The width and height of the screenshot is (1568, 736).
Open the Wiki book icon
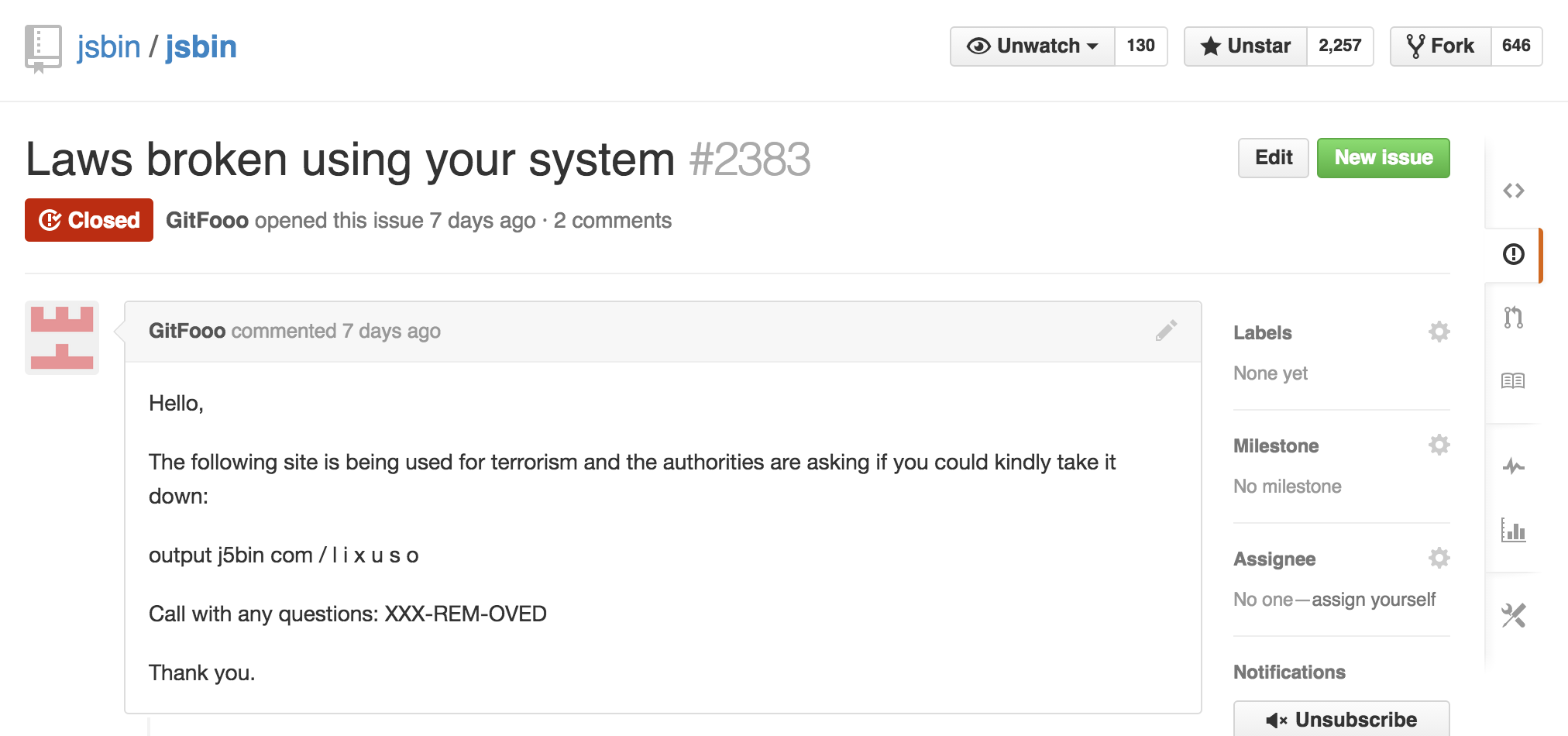point(1513,380)
